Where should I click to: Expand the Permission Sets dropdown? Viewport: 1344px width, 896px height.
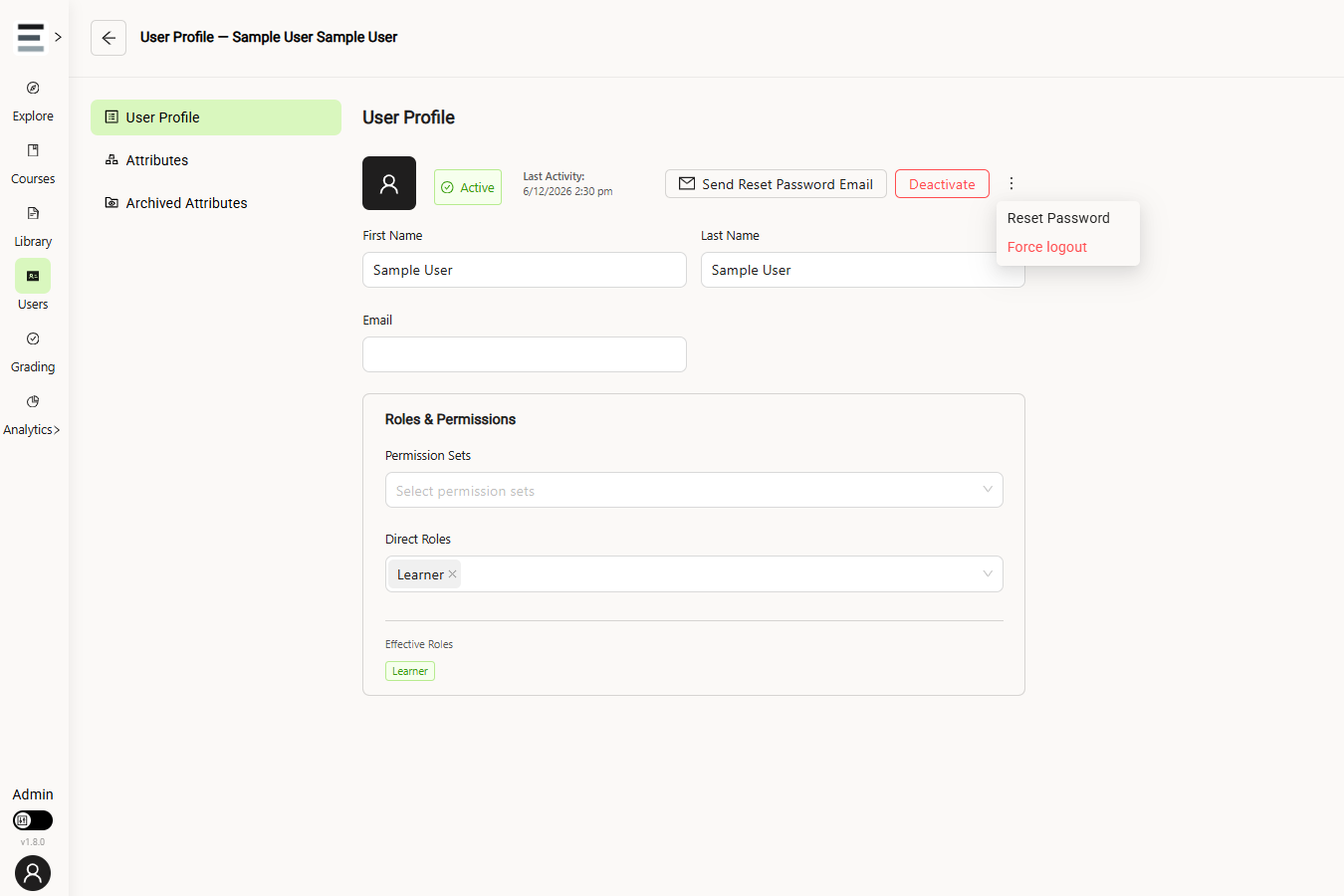click(x=694, y=490)
